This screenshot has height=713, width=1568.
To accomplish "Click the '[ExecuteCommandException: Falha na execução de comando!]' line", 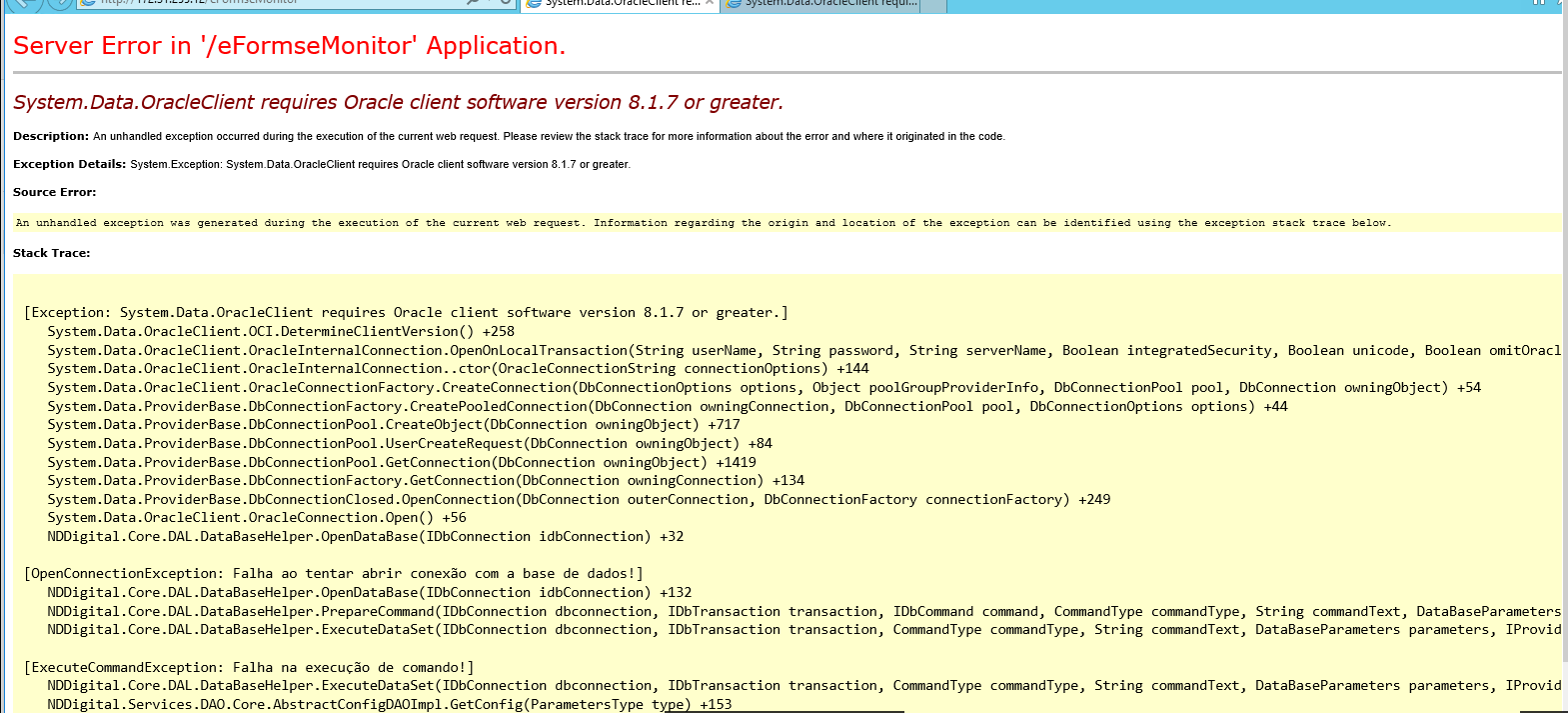I will (x=249, y=667).
